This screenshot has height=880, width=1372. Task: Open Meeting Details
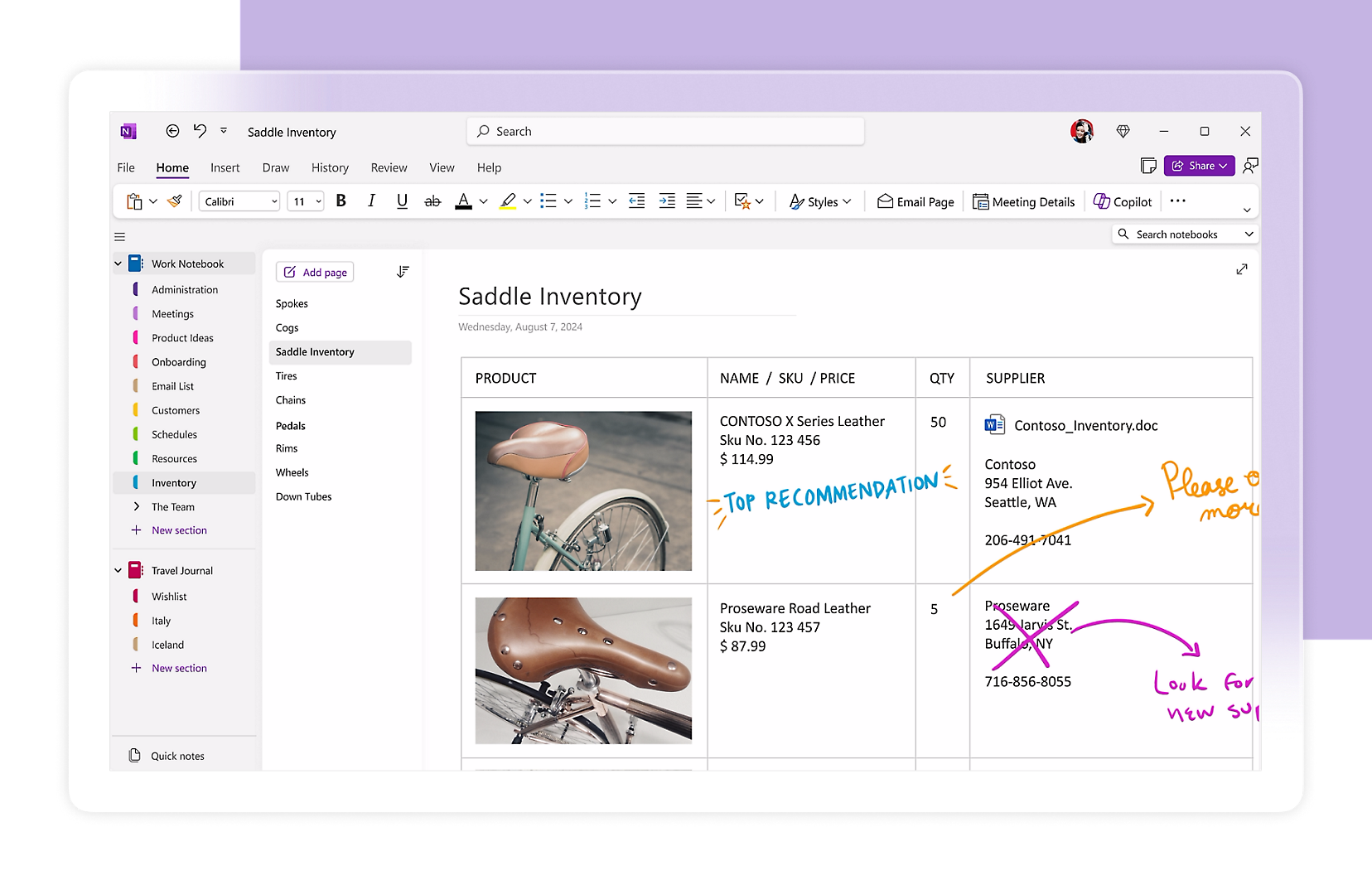click(1024, 201)
